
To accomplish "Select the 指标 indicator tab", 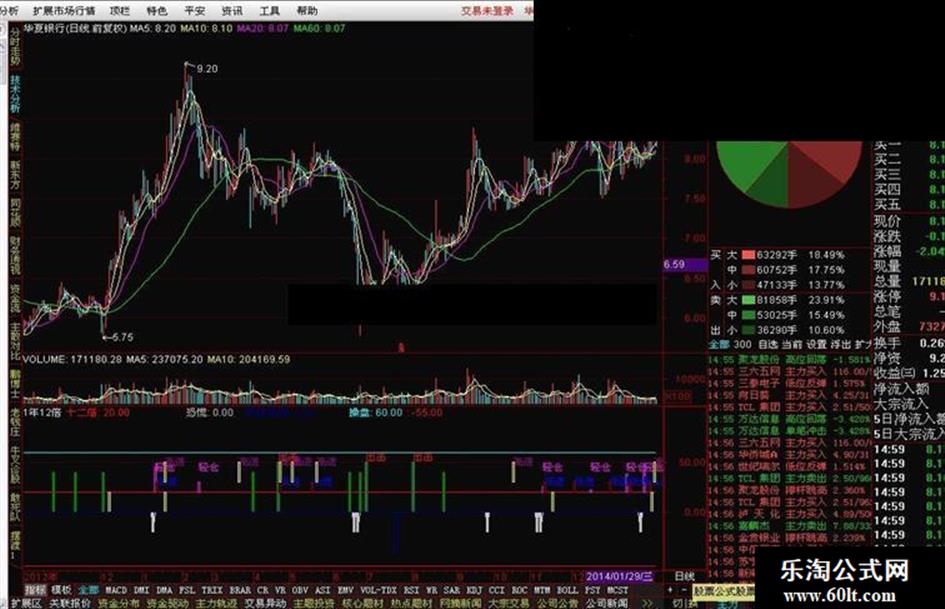I will (35, 590).
